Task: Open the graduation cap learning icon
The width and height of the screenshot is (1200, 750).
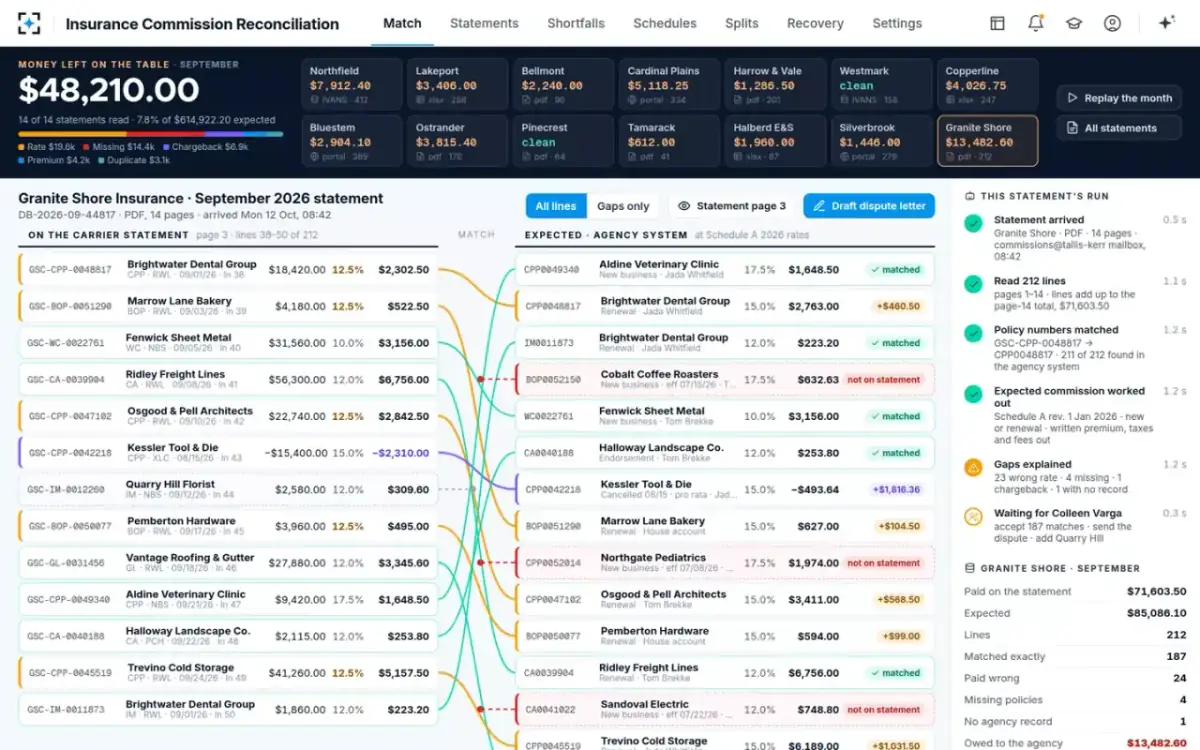Action: pyautogui.click(x=1074, y=23)
